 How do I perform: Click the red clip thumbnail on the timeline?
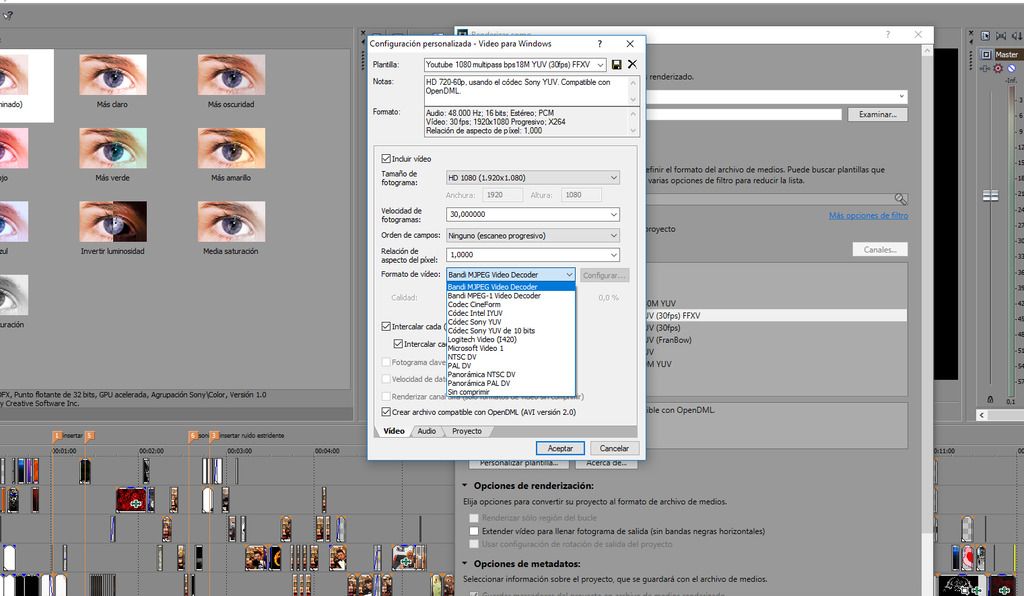coord(131,500)
